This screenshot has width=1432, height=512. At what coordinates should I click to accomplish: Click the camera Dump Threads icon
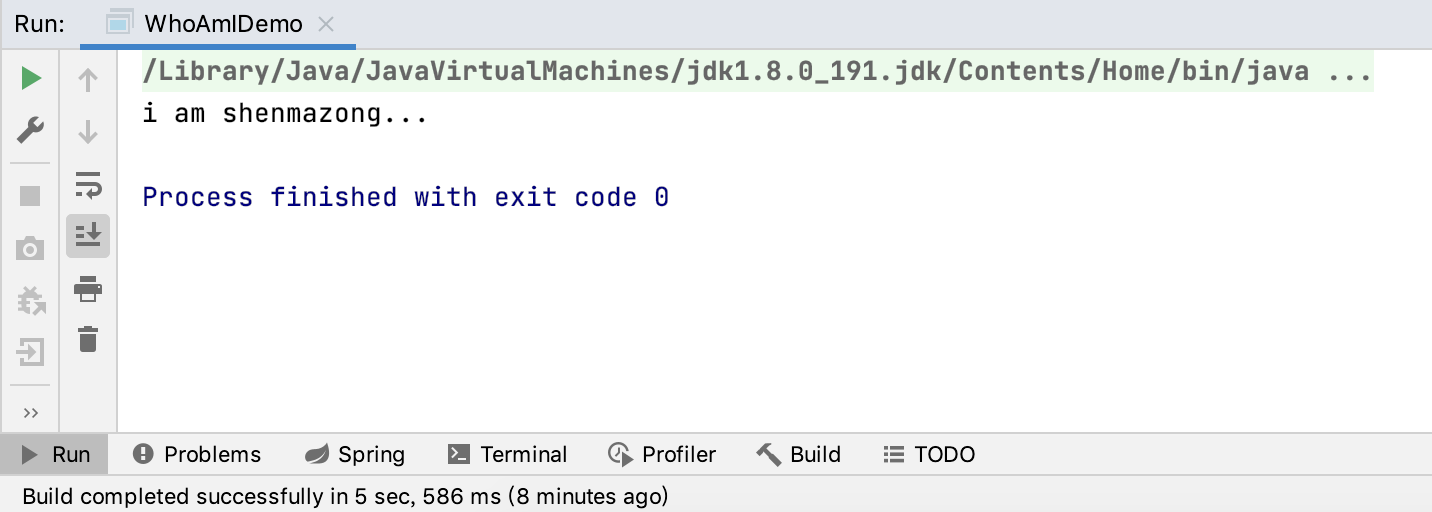31,248
